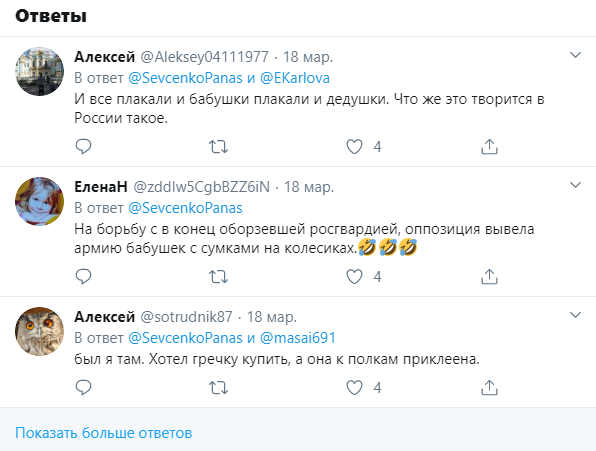Open the owl avatar of @sotrudnik87
The height and width of the screenshot is (451, 596).
point(40,331)
